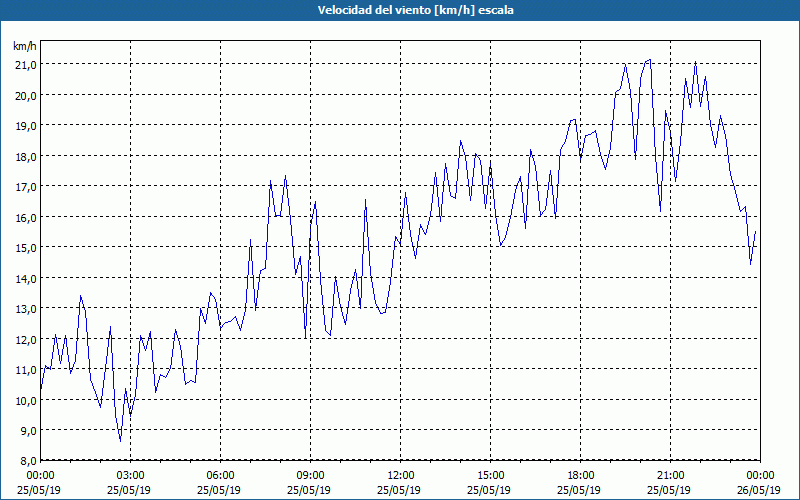Click the 25/05/19 date under 18:00
This screenshot has height=500, width=800.
tap(579, 490)
